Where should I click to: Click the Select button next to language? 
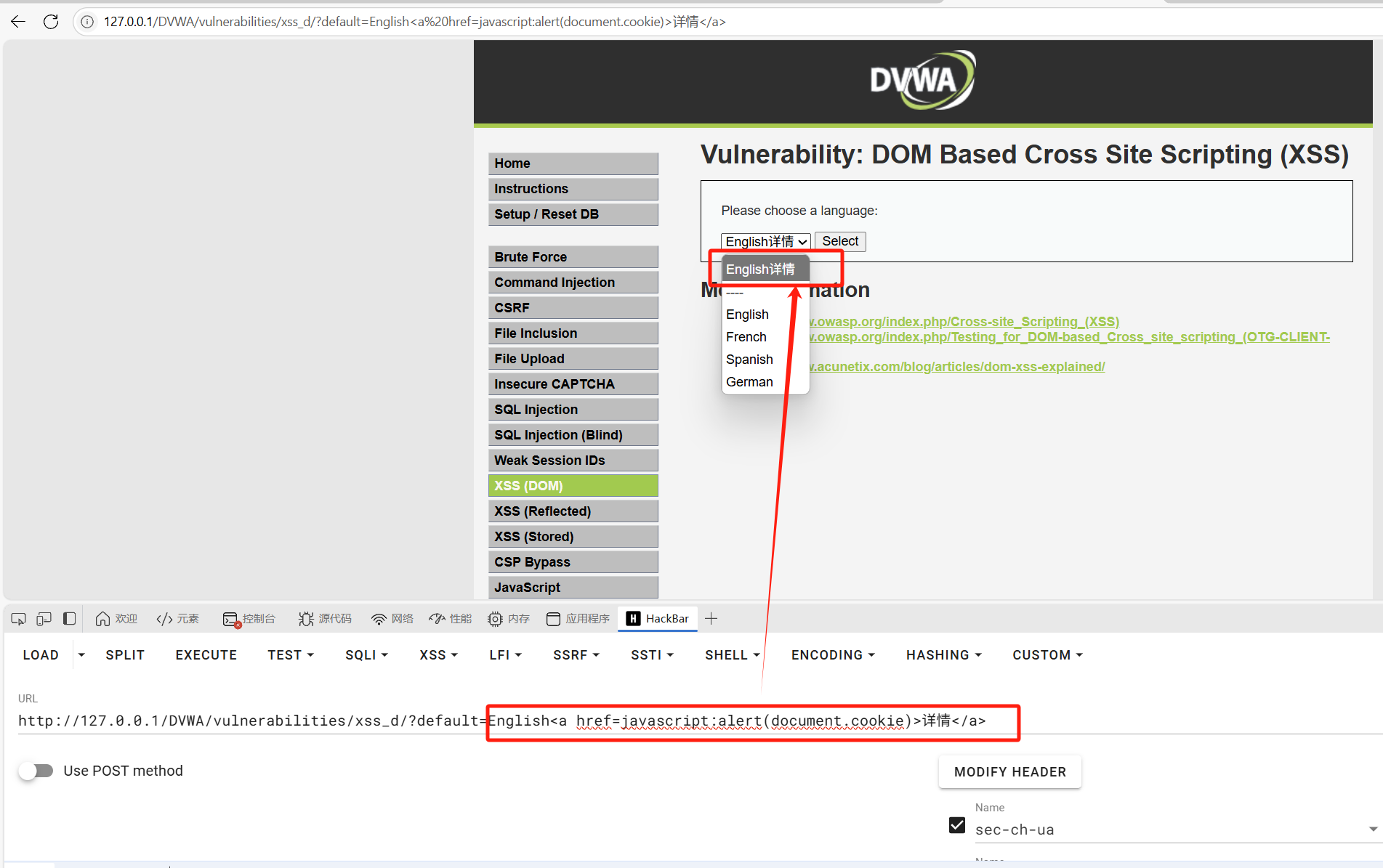[840, 241]
